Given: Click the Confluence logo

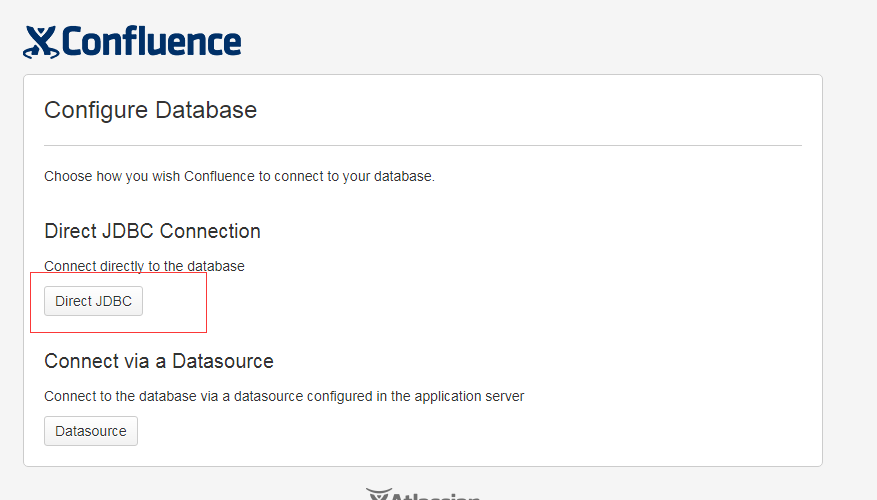Looking at the screenshot, I should [x=132, y=42].
